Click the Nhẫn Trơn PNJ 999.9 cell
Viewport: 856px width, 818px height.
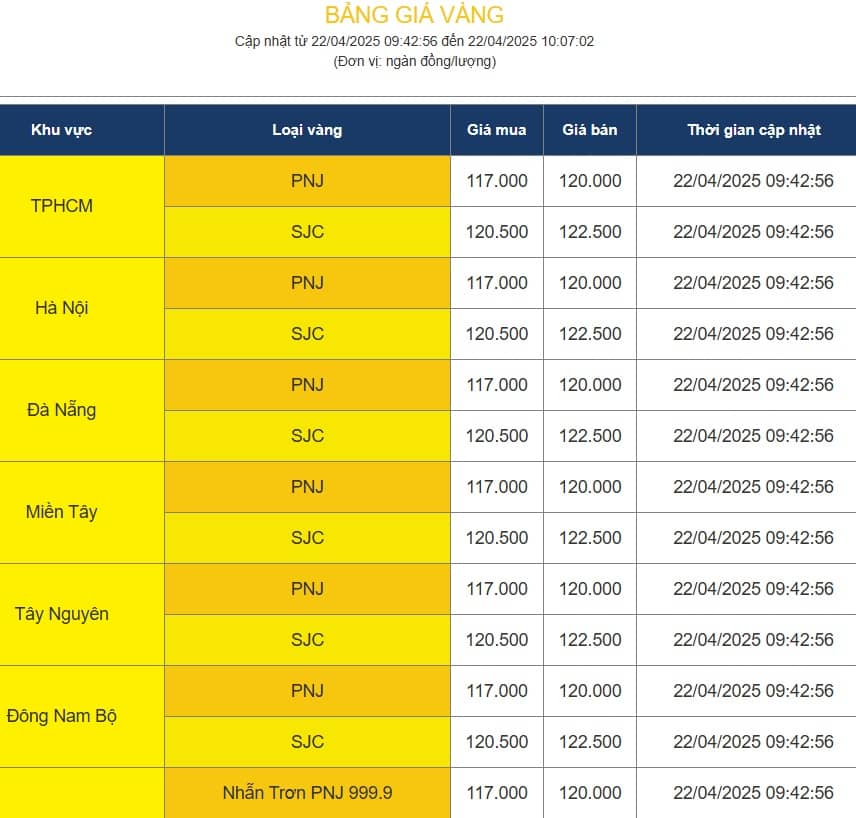pos(307,793)
